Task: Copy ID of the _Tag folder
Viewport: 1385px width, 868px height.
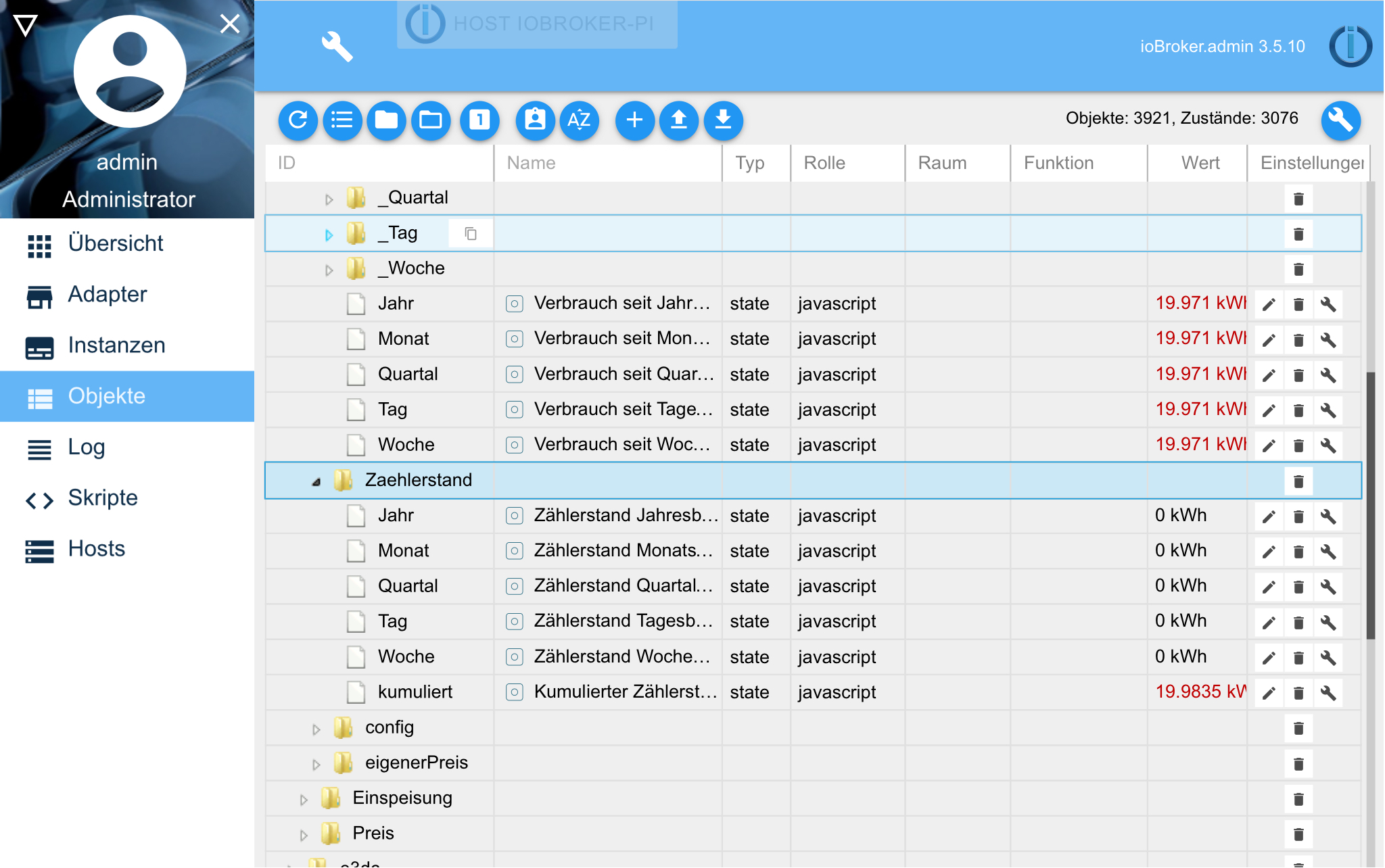Action: (x=471, y=234)
